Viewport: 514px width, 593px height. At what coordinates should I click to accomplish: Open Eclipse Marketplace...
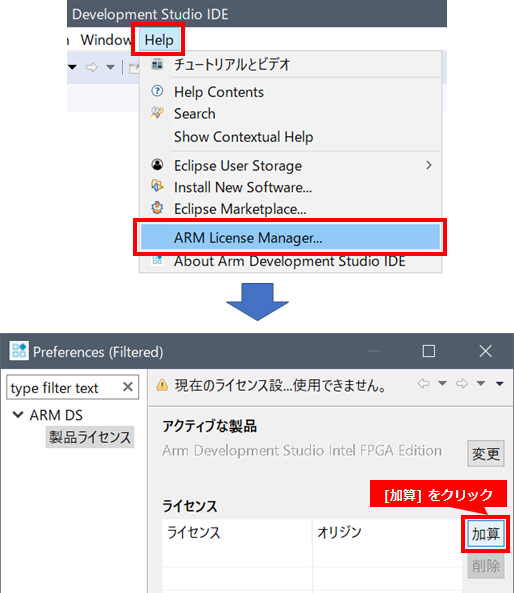pos(290,209)
